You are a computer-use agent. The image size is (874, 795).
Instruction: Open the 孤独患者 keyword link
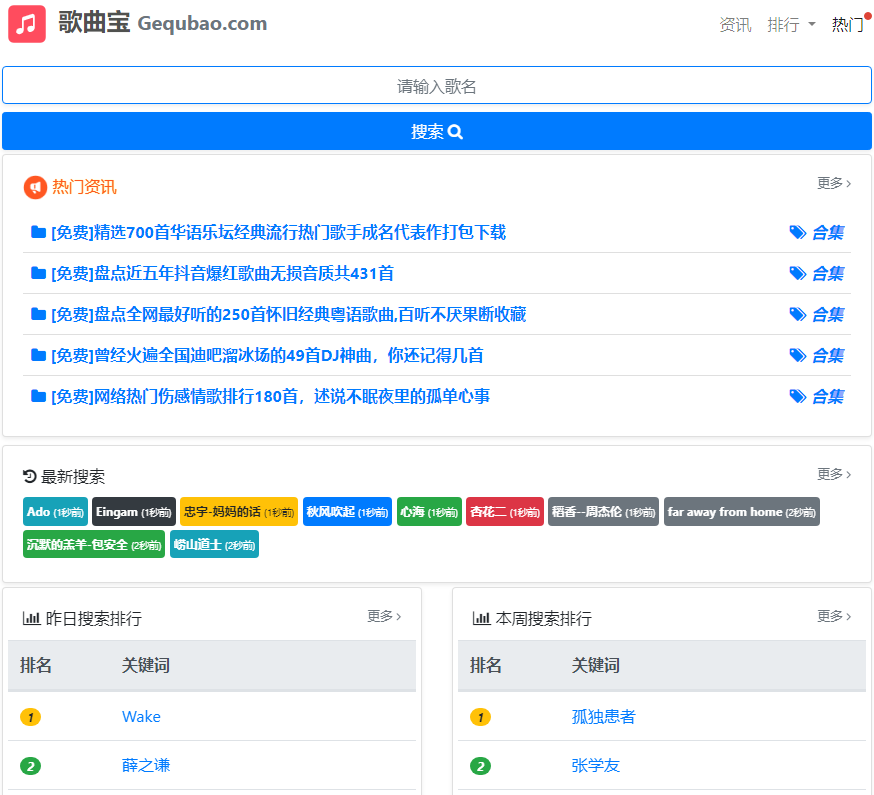[604, 717]
